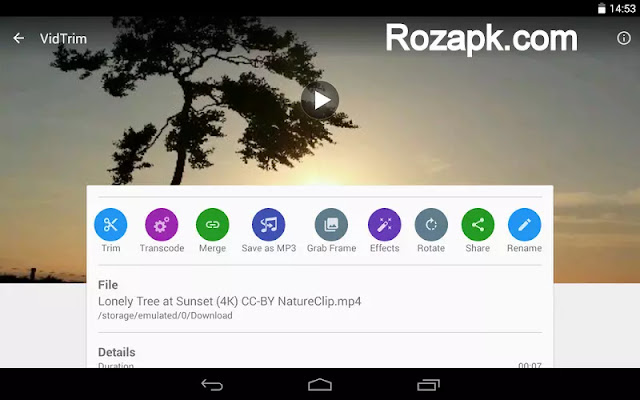Select the Grab Frame icon
640x400 pixels.
point(331,224)
